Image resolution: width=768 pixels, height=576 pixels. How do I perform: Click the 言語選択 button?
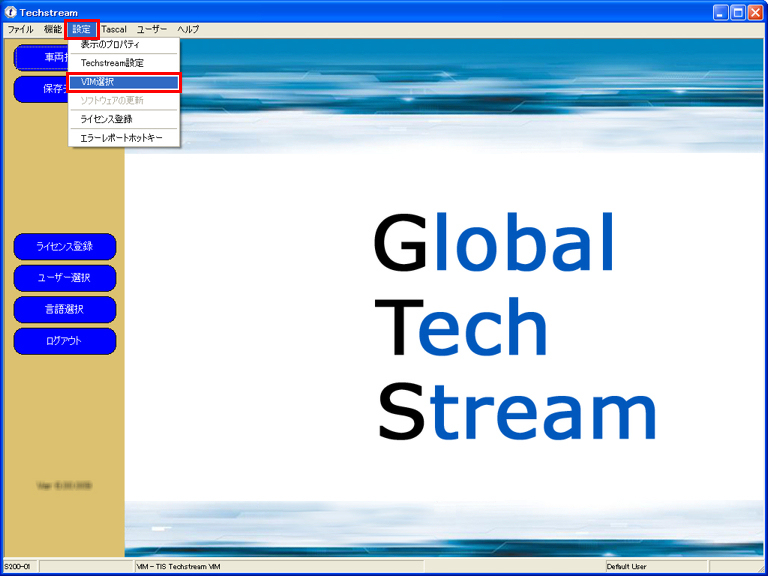(65, 310)
